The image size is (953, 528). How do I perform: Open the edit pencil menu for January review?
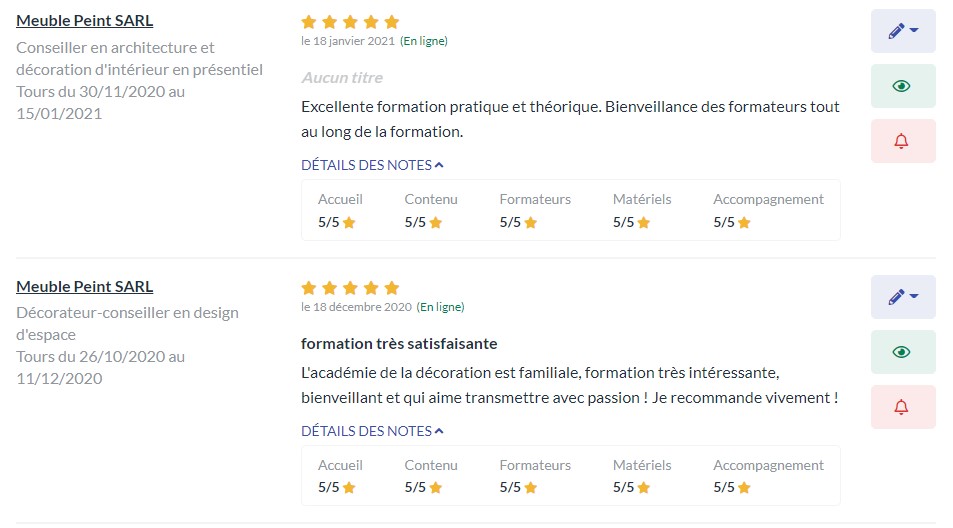pos(903,31)
